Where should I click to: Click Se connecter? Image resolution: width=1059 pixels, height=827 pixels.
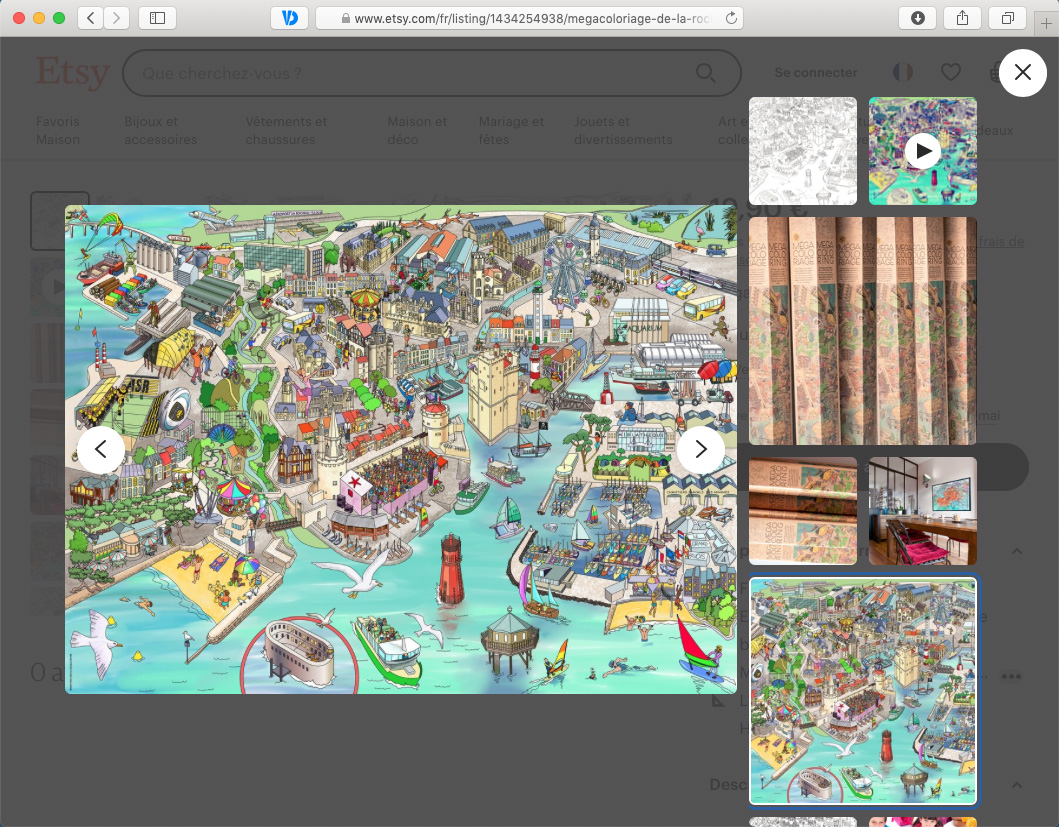(816, 72)
